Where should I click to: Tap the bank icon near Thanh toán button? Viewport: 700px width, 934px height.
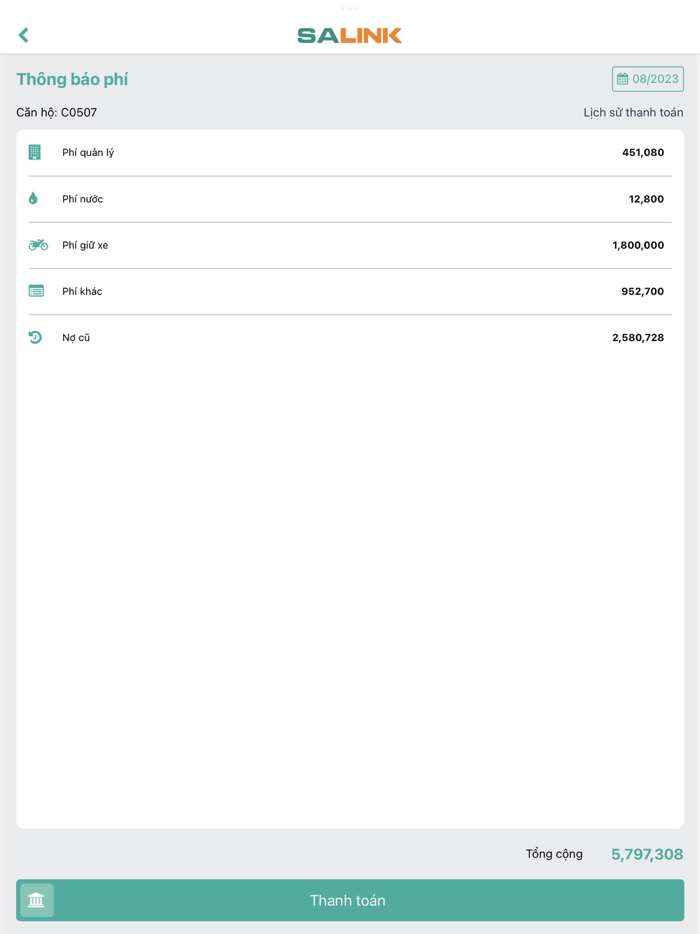click(x=36, y=900)
